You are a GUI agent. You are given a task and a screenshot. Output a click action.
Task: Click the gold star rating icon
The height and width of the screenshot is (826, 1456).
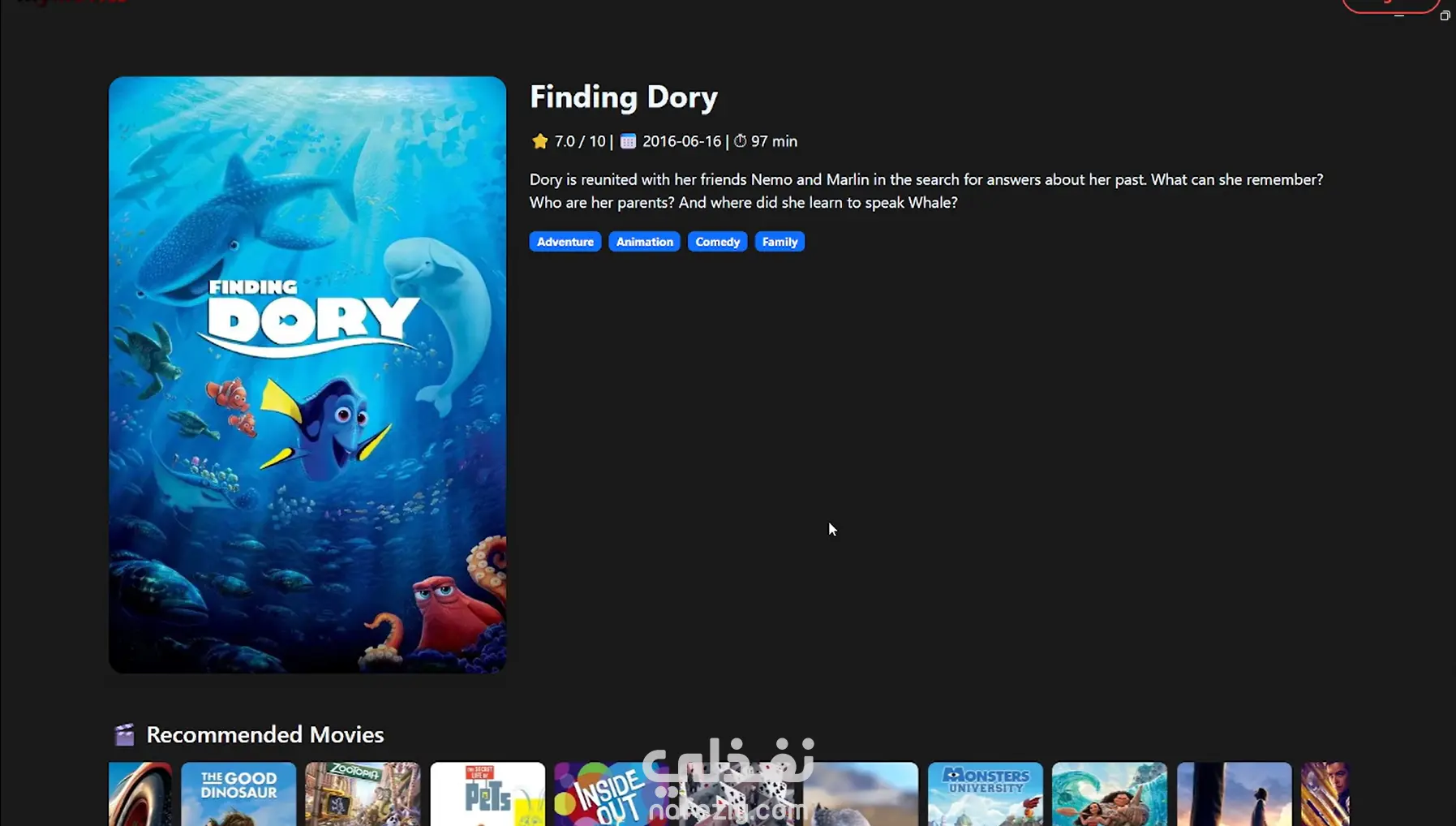539,141
